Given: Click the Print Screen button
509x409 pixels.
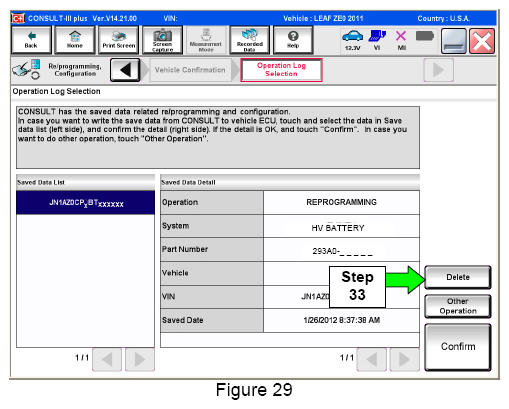Looking at the screenshot, I should pyautogui.click(x=119, y=40).
